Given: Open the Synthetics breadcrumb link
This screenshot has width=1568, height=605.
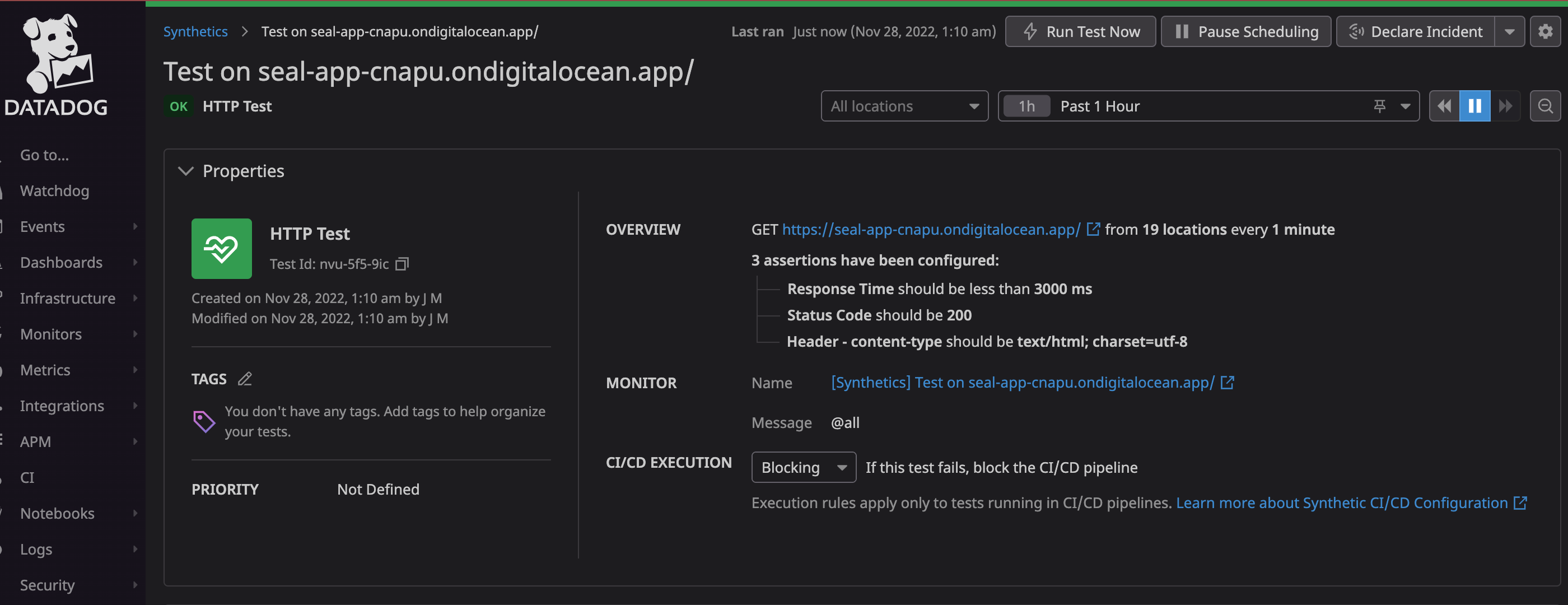Looking at the screenshot, I should pyautogui.click(x=195, y=31).
